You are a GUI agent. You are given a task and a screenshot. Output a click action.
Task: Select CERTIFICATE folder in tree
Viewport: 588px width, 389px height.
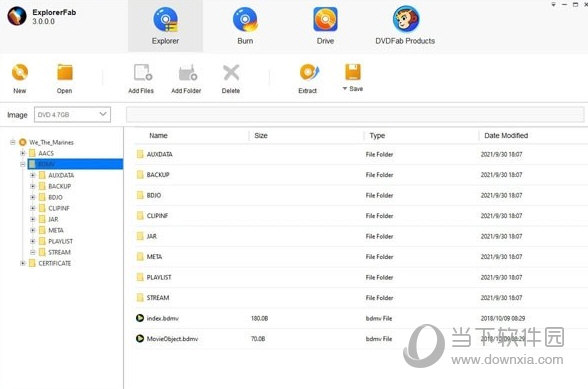click(55, 263)
